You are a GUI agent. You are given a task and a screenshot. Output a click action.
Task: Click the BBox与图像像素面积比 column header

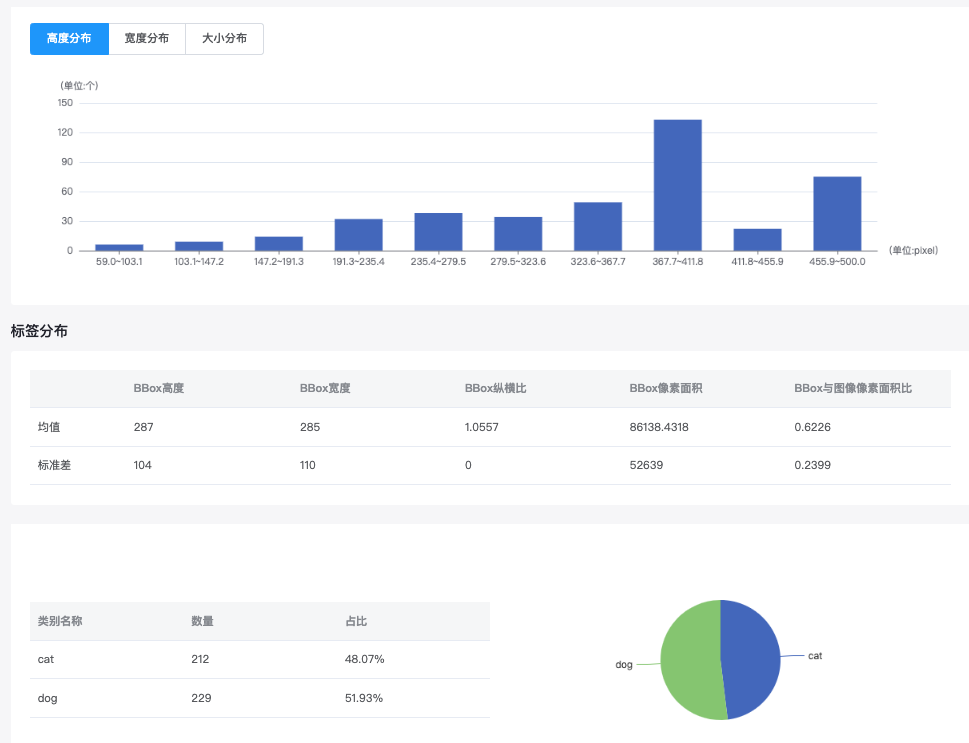click(x=853, y=388)
